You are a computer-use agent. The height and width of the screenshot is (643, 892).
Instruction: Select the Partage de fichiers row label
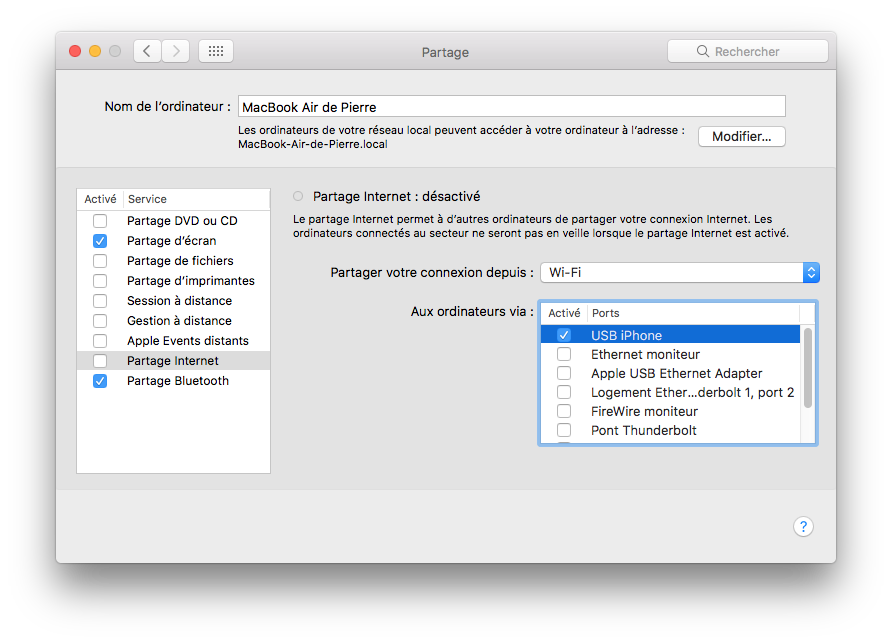pyautogui.click(x=180, y=261)
